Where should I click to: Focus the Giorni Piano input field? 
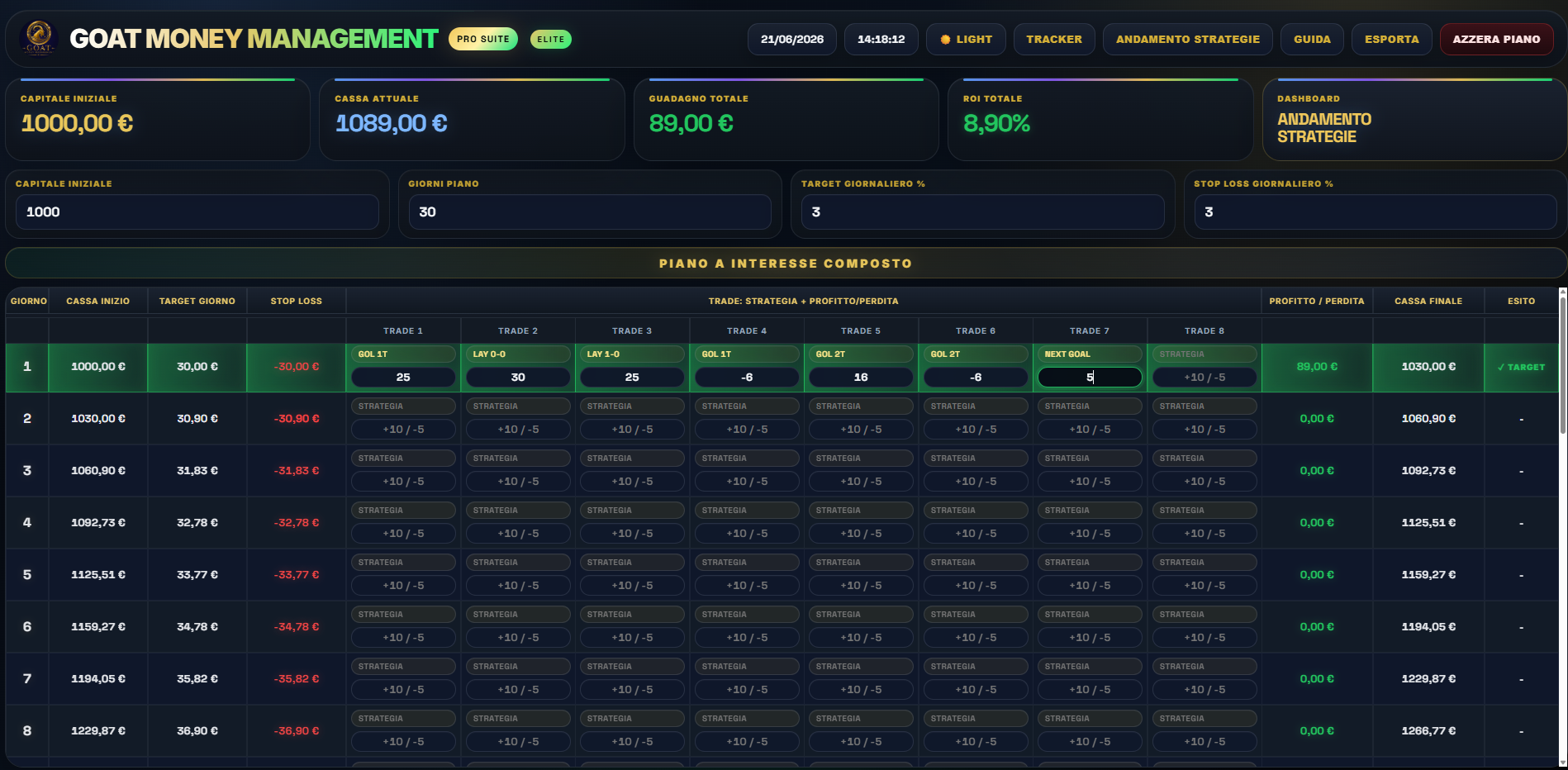click(x=590, y=212)
